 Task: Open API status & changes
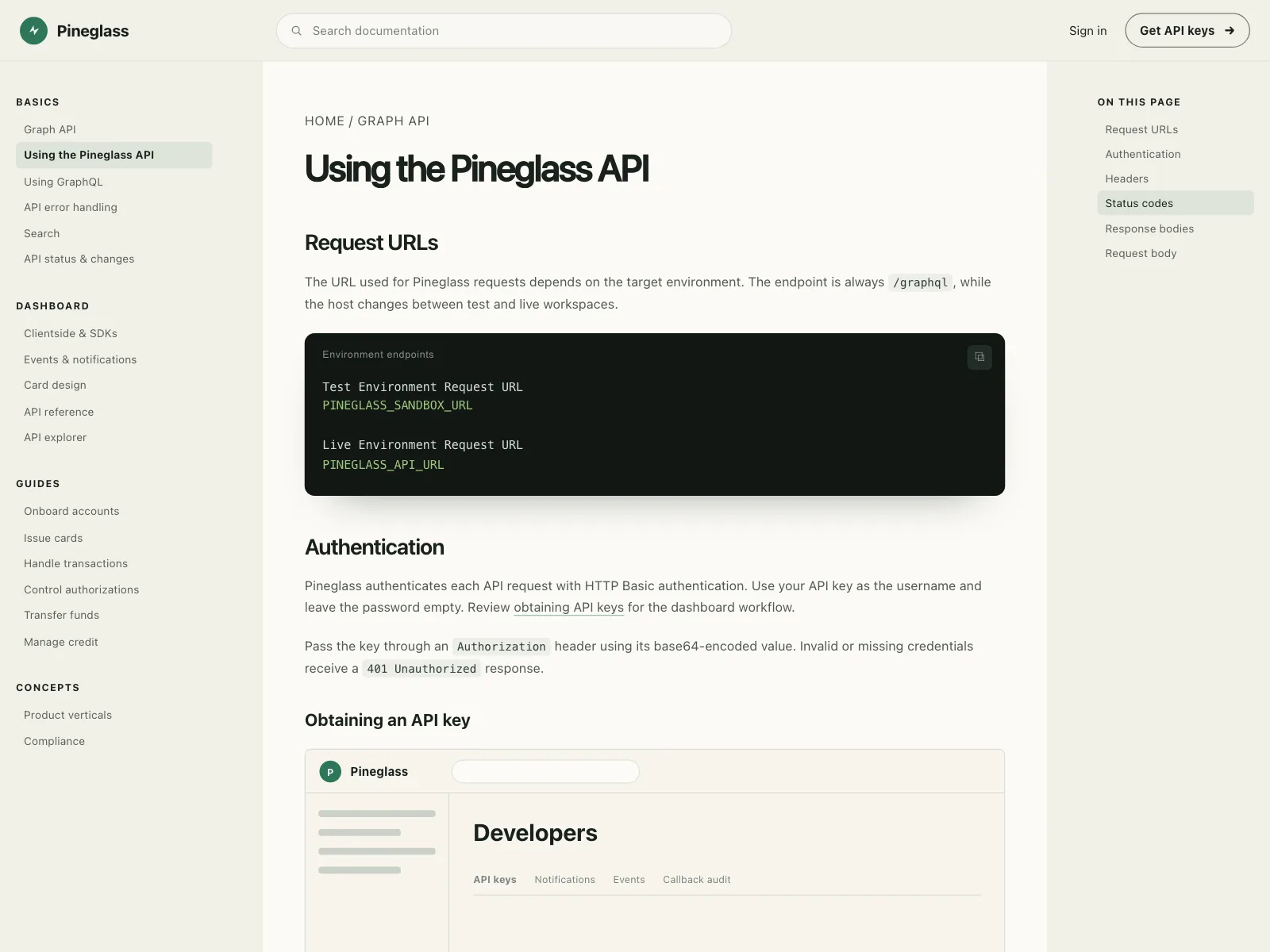(x=79, y=259)
